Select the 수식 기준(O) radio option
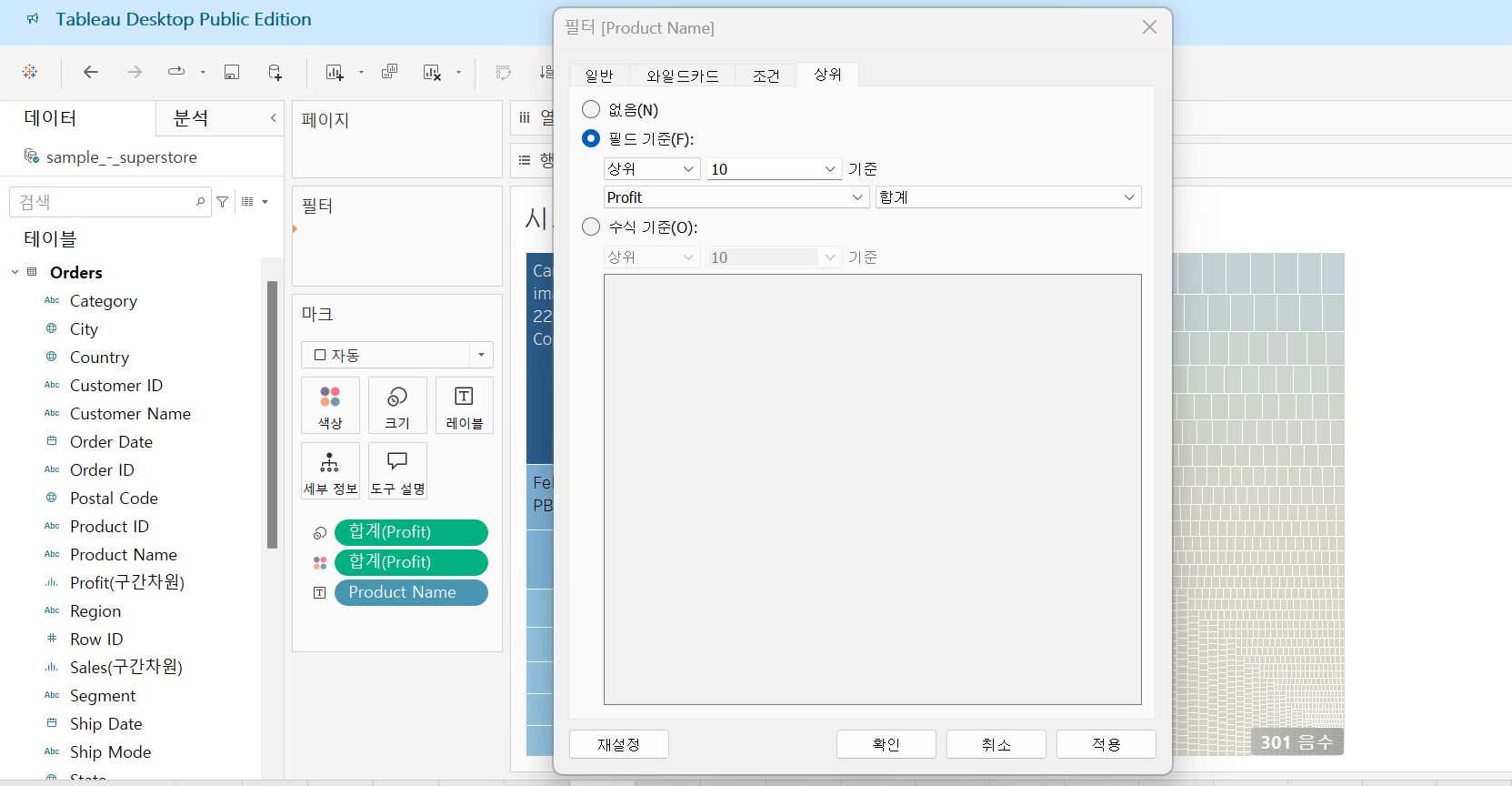Viewport: 1512px width, 786px height. [x=591, y=227]
